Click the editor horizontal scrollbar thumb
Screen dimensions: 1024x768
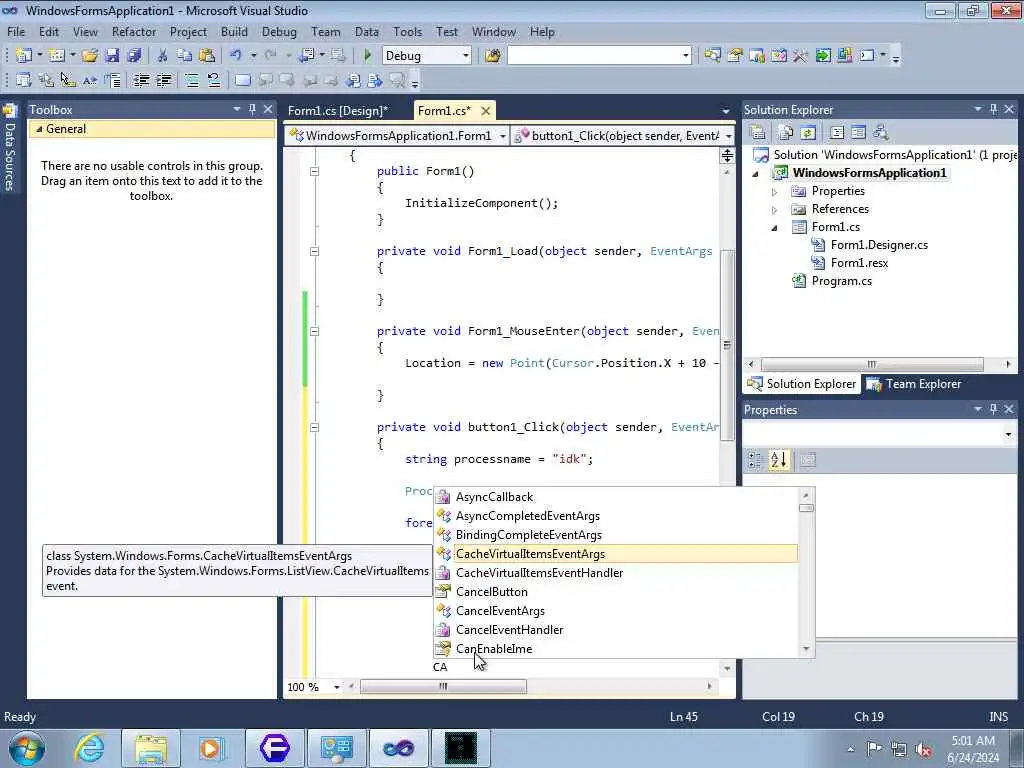(443, 686)
